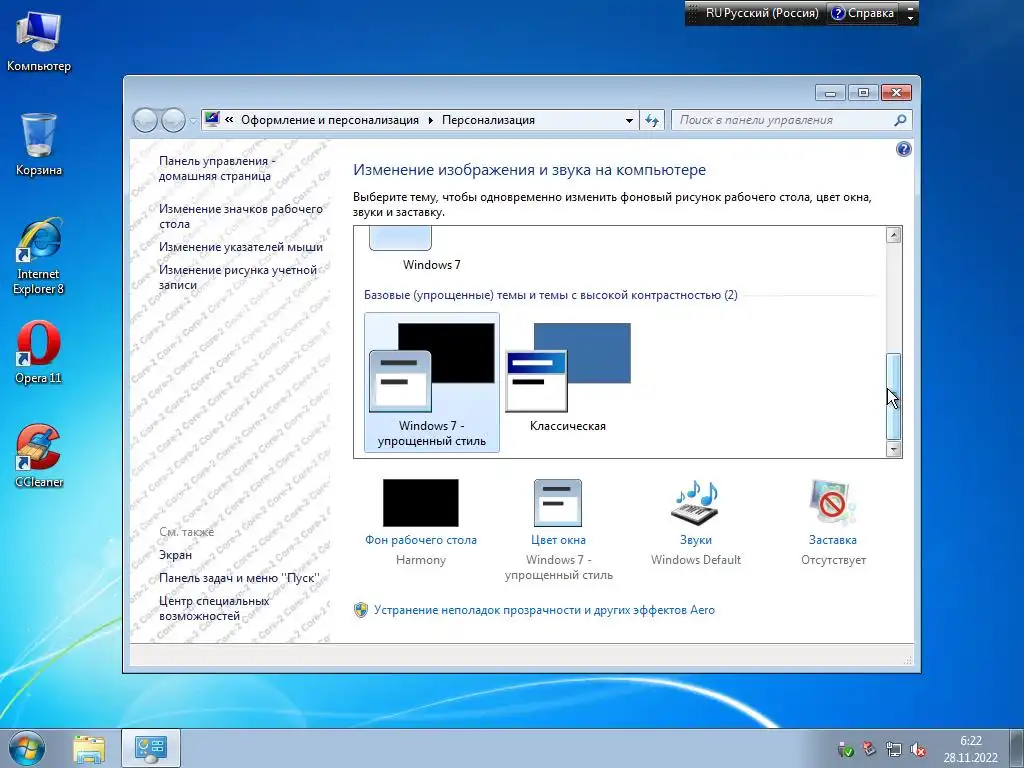Open Центр специальных возможностей link

click(x=214, y=609)
